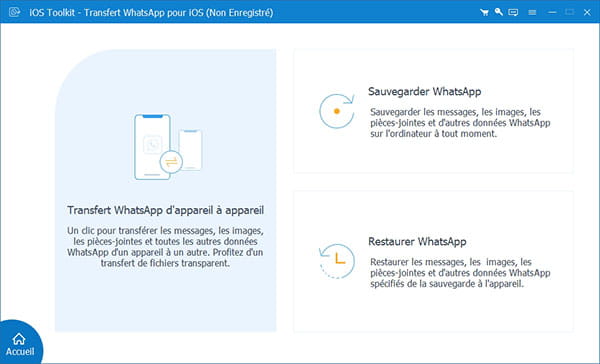The image size is (600, 364).
Task: Select the restore clock icon
Action: (337, 261)
